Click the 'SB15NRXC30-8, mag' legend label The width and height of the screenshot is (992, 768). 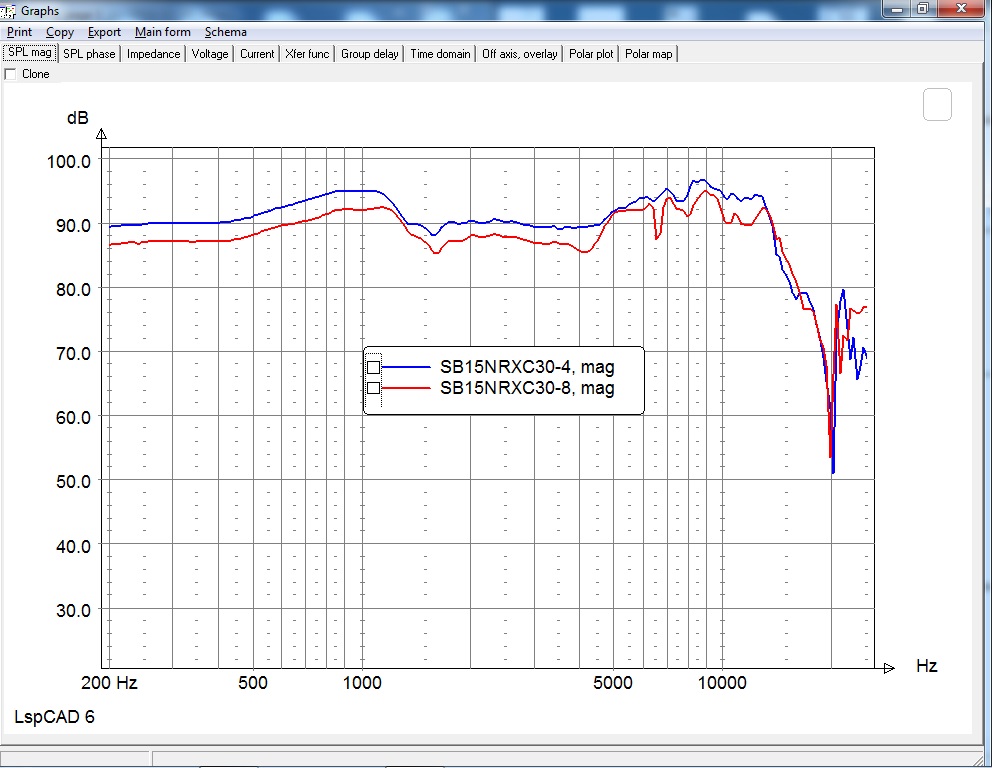pos(527,388)
